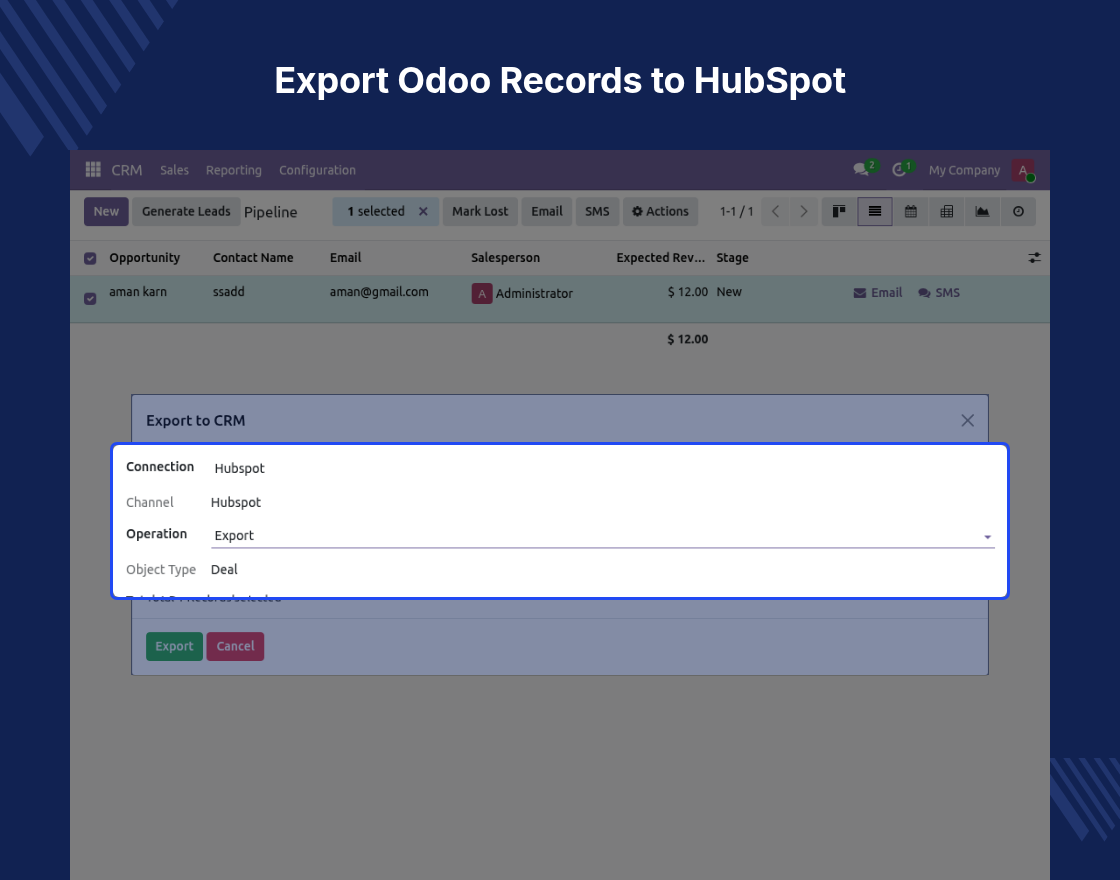The height and width of the screenshot is (880, 1120).
Task: Open the Operation dropdown
Action: pos(603,536)
